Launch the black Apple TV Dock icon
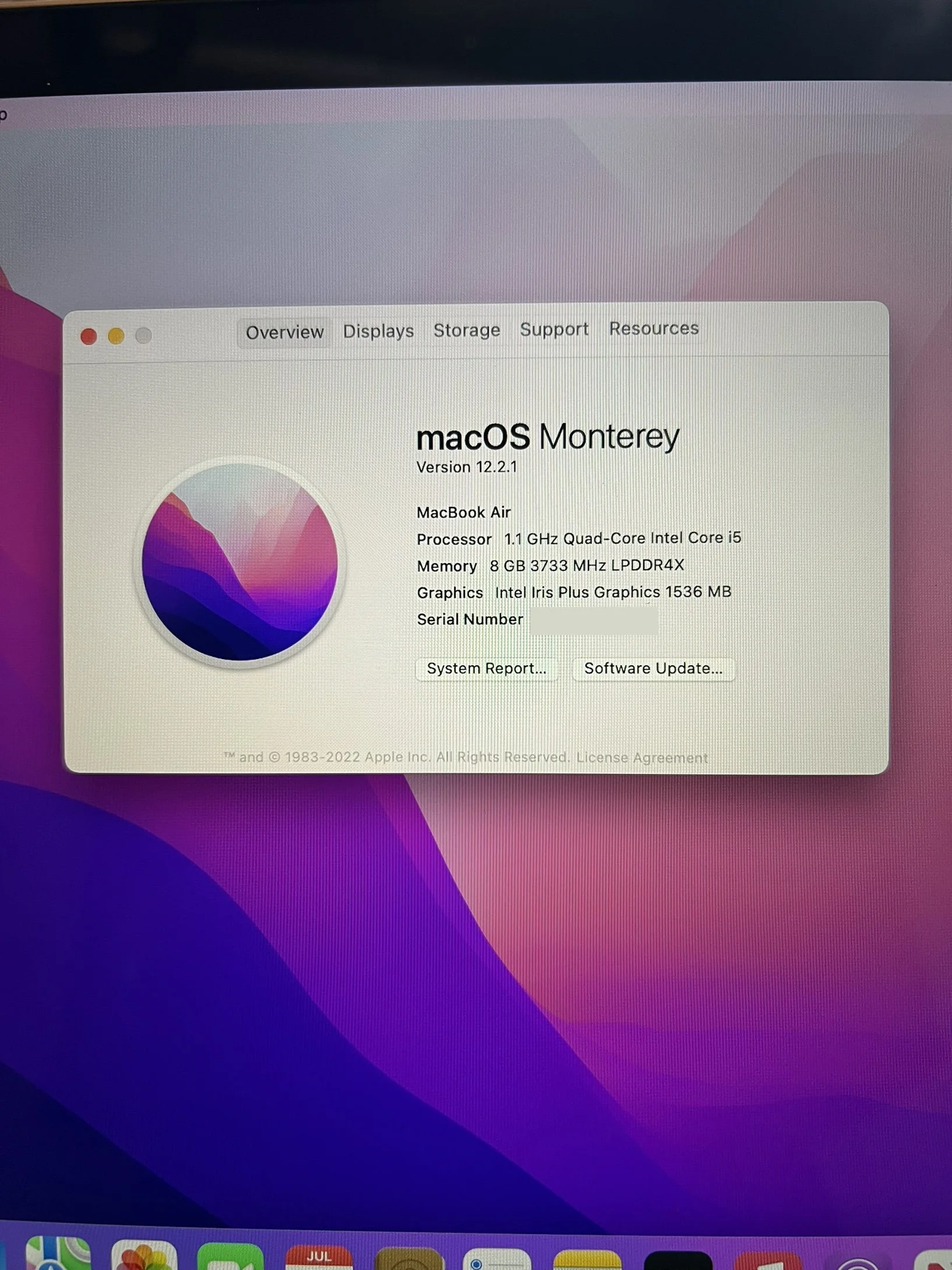The height and width of the screenshot is (1270, 952). click(x=678, y=1260)
